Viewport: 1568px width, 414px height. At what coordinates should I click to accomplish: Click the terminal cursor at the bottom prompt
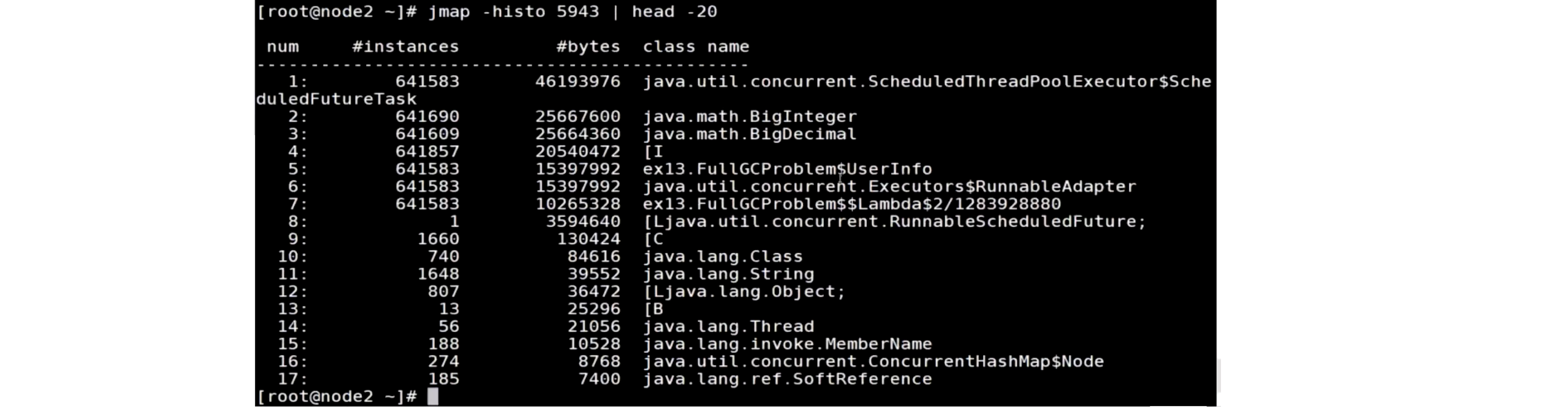tap(433, 396)
